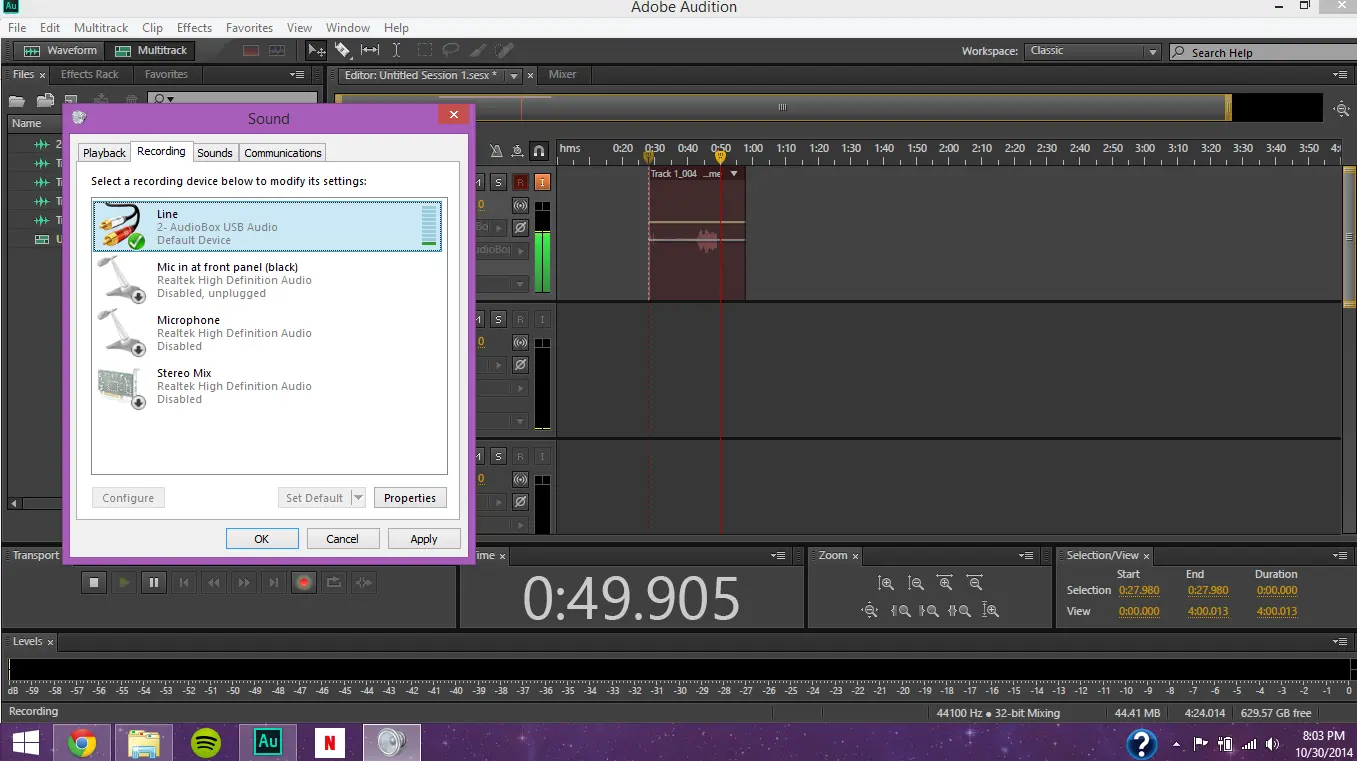
Task: Click the timeline navigator bar handle
Action: click(x=782, y=107)
